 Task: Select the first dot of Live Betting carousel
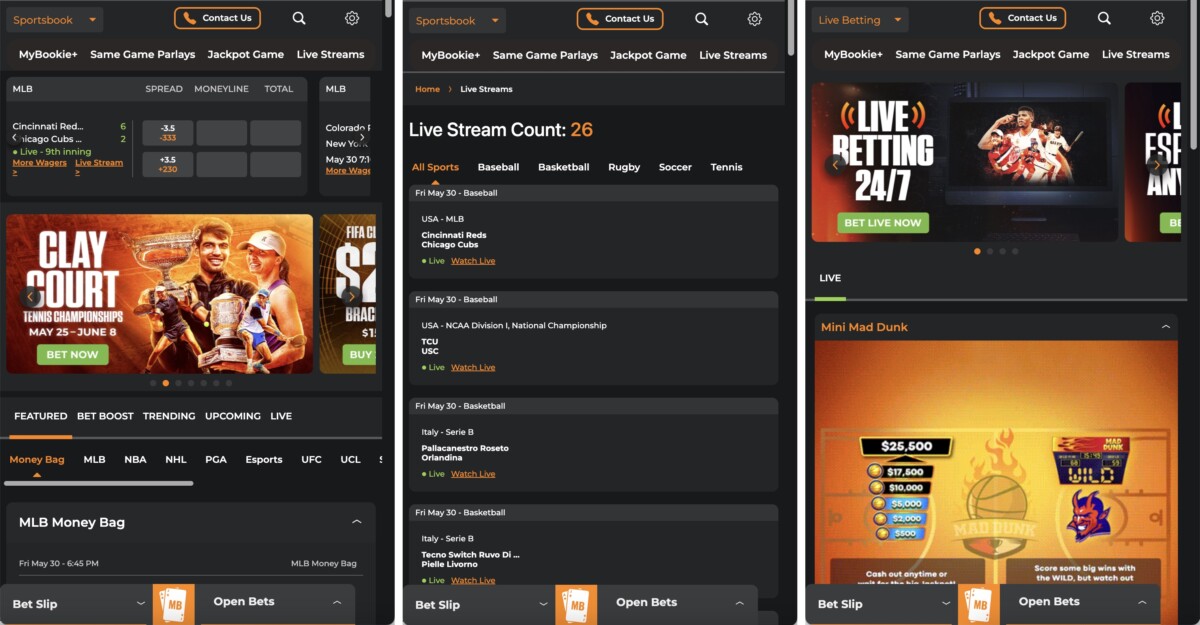[977, 252]
